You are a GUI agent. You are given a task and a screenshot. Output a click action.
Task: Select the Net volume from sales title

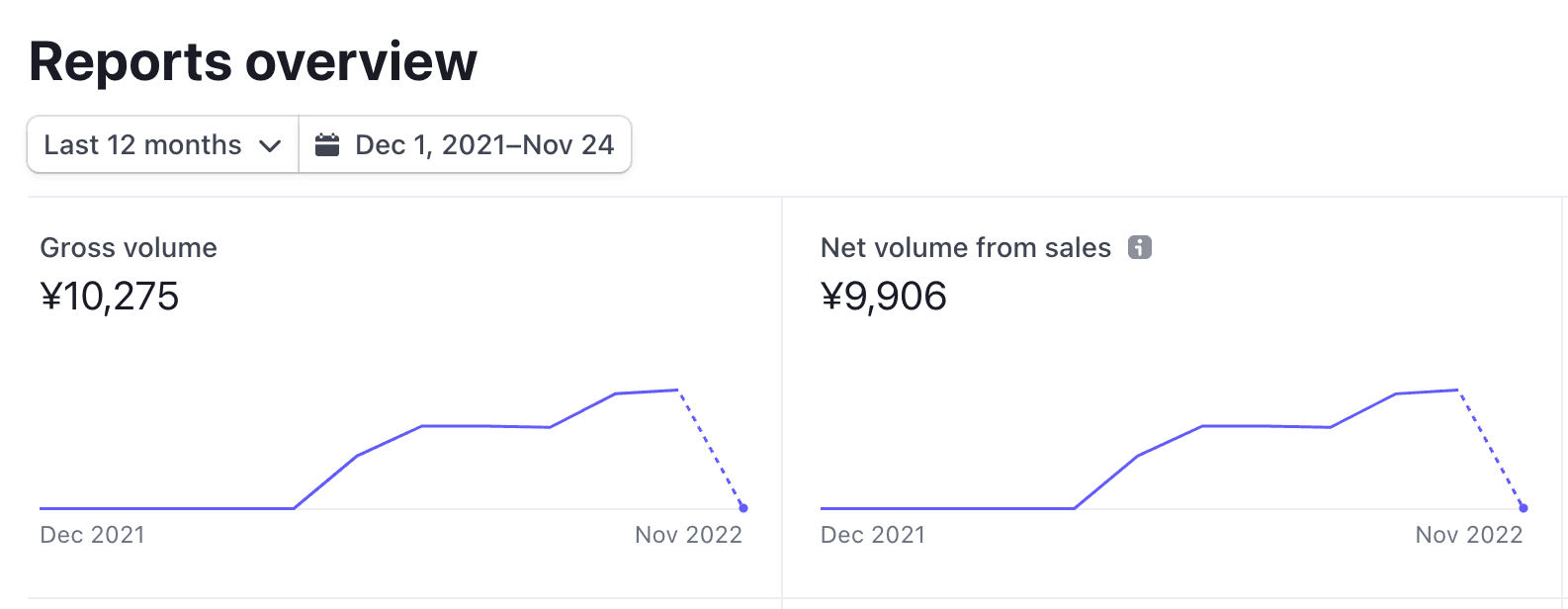coord(966,247)
